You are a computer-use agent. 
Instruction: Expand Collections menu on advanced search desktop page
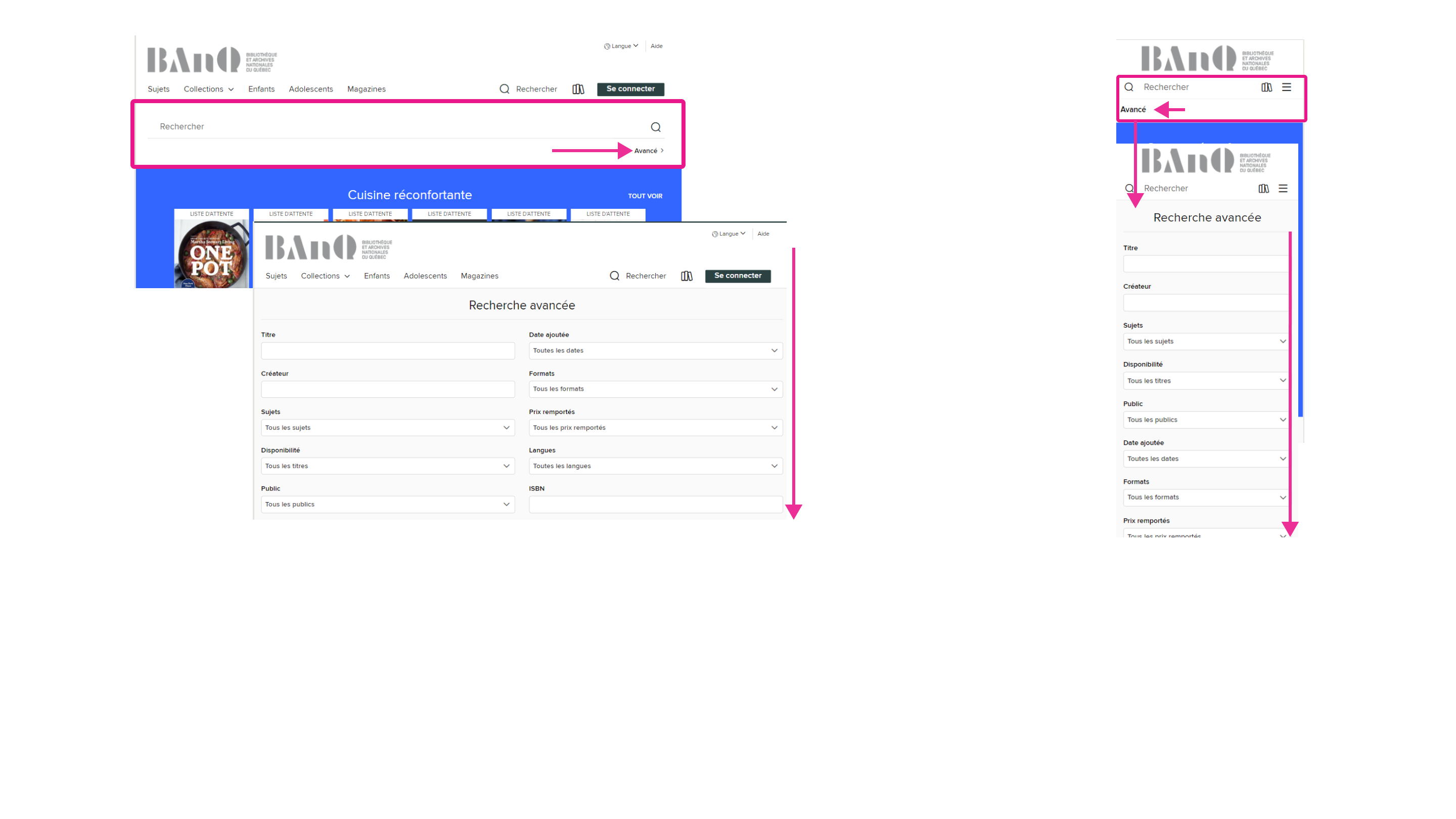[325, 276]
